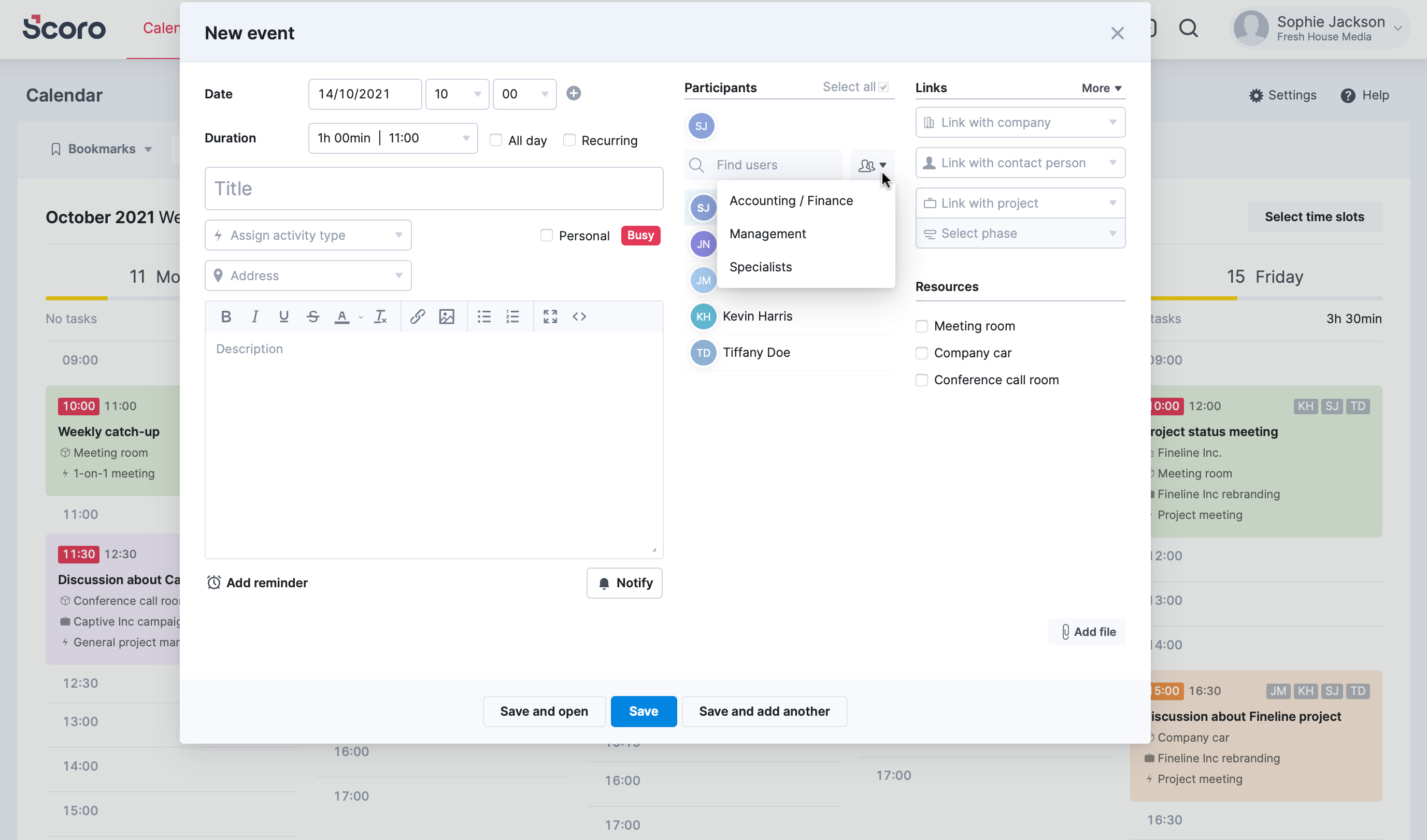Screen dimensions: 1427x840
Task: Click into the Description text area
Action: [x=434, y=444]
